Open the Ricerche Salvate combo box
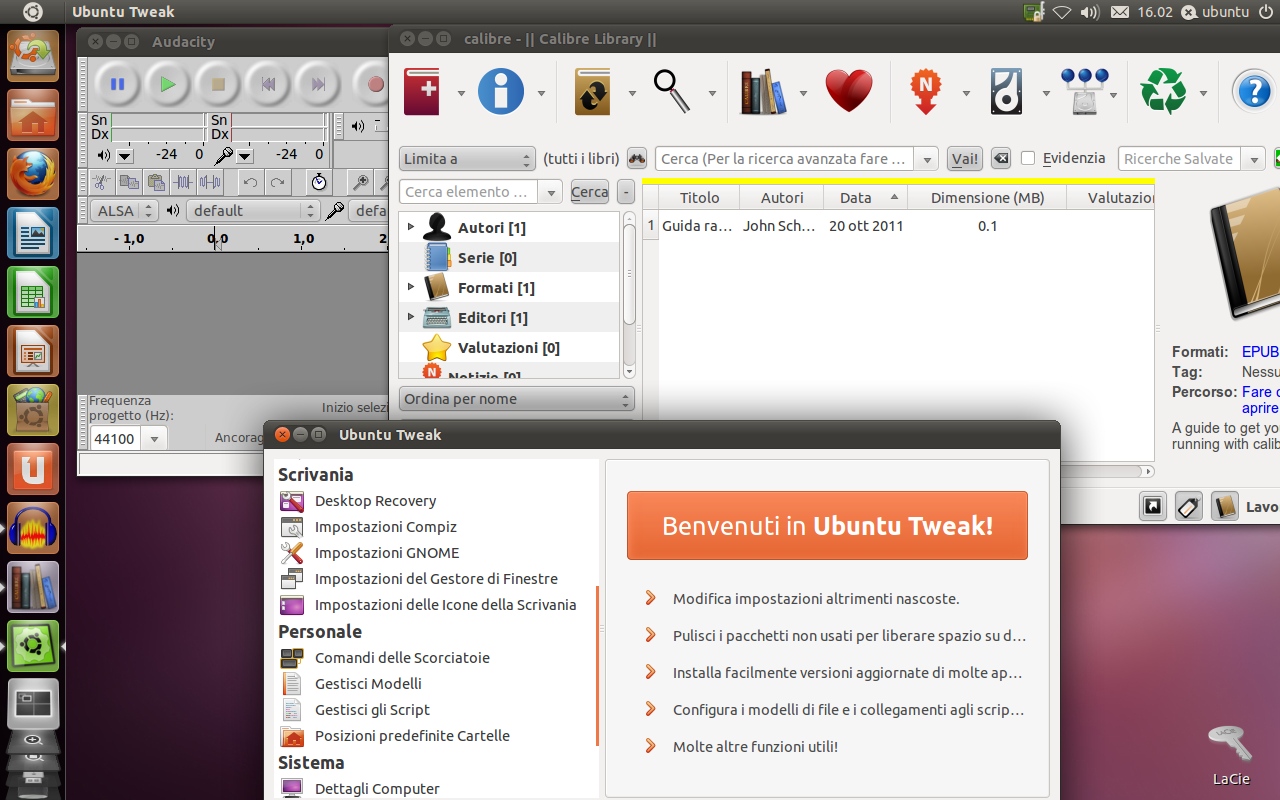 (x=1192, y=159)
